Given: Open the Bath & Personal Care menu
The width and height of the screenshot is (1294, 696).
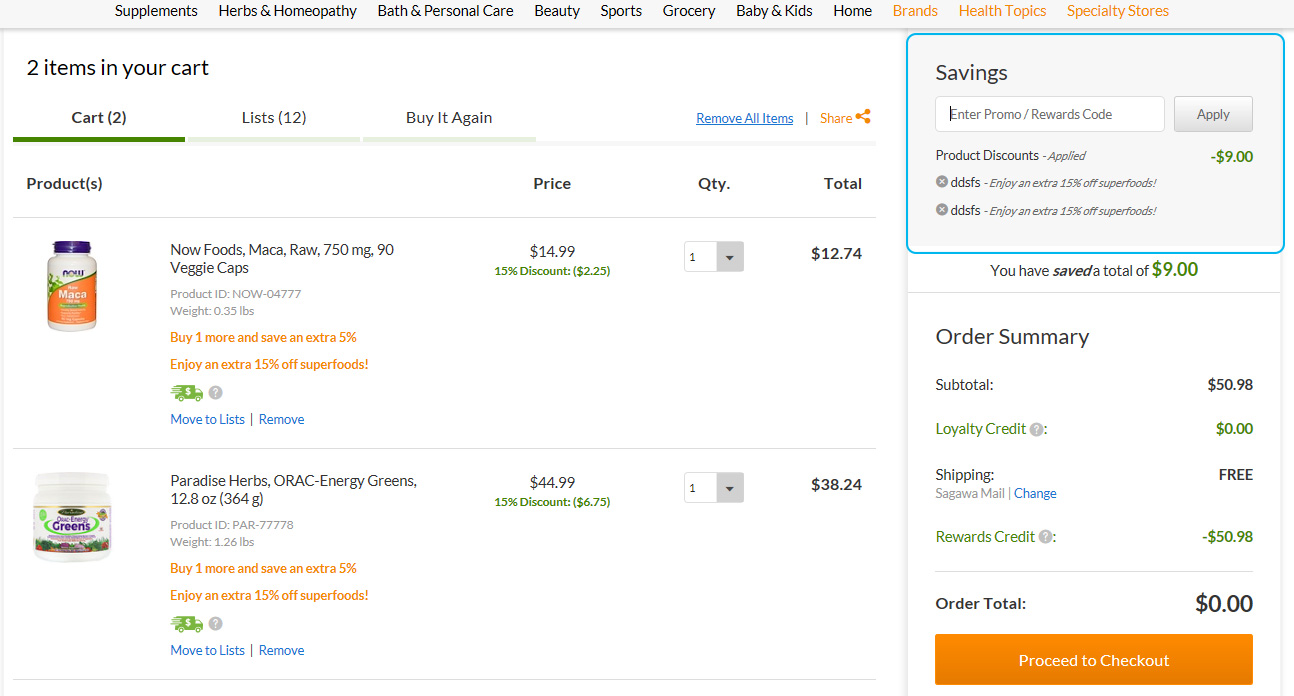Looking at the screenshot, I should coord(446,11).
